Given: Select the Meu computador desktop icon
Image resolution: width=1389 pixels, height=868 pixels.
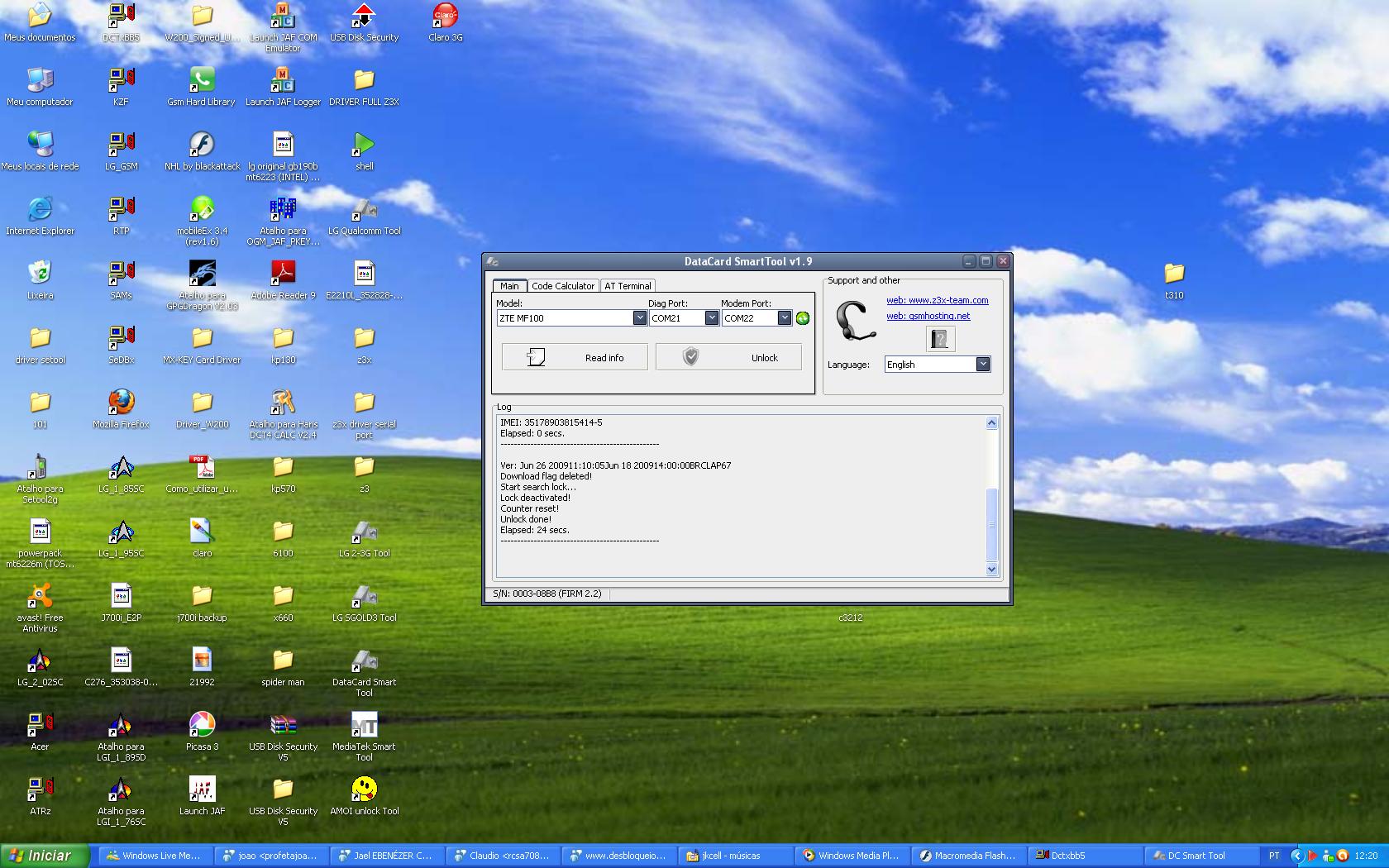Looking at the screenshot, I should point(40,87).
